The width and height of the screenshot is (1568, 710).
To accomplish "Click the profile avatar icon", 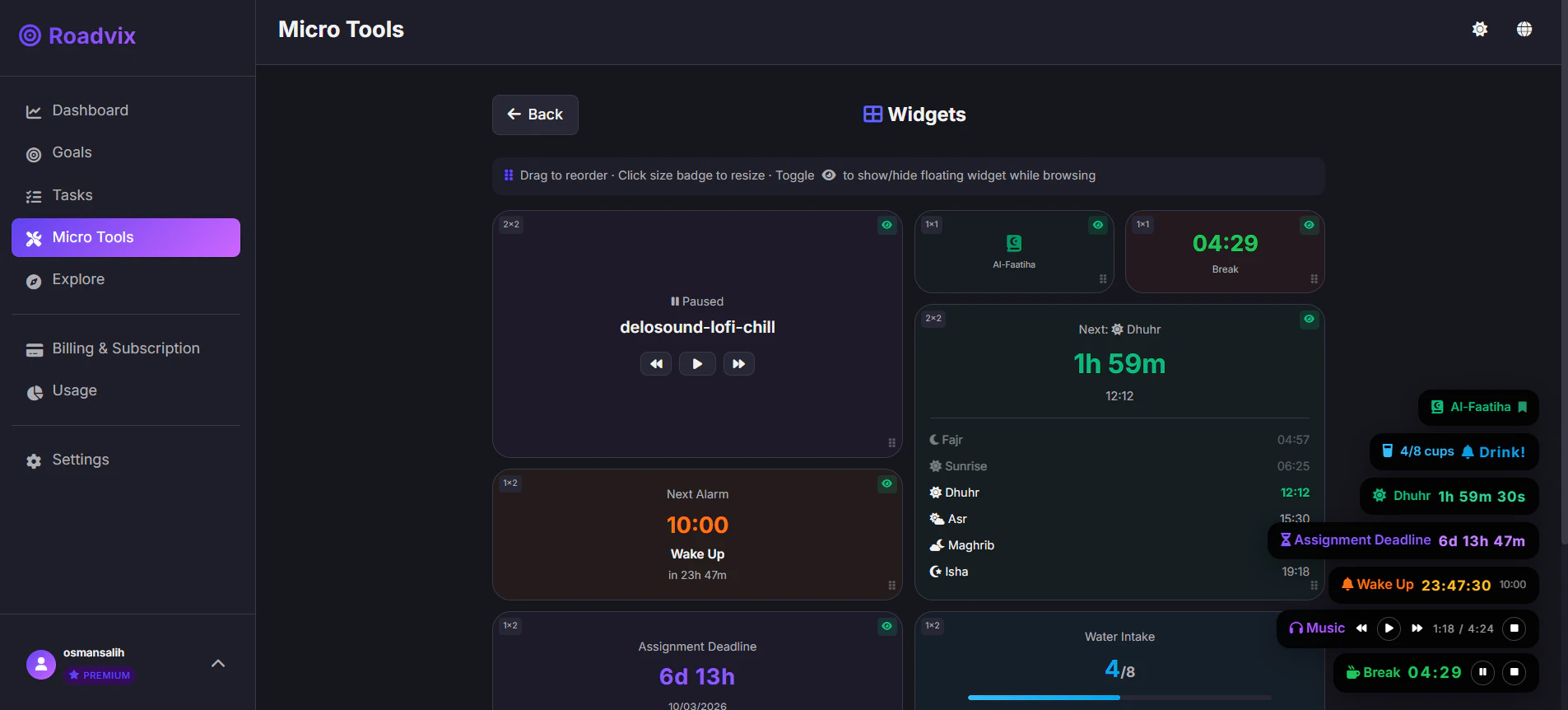I will (41, 664).
